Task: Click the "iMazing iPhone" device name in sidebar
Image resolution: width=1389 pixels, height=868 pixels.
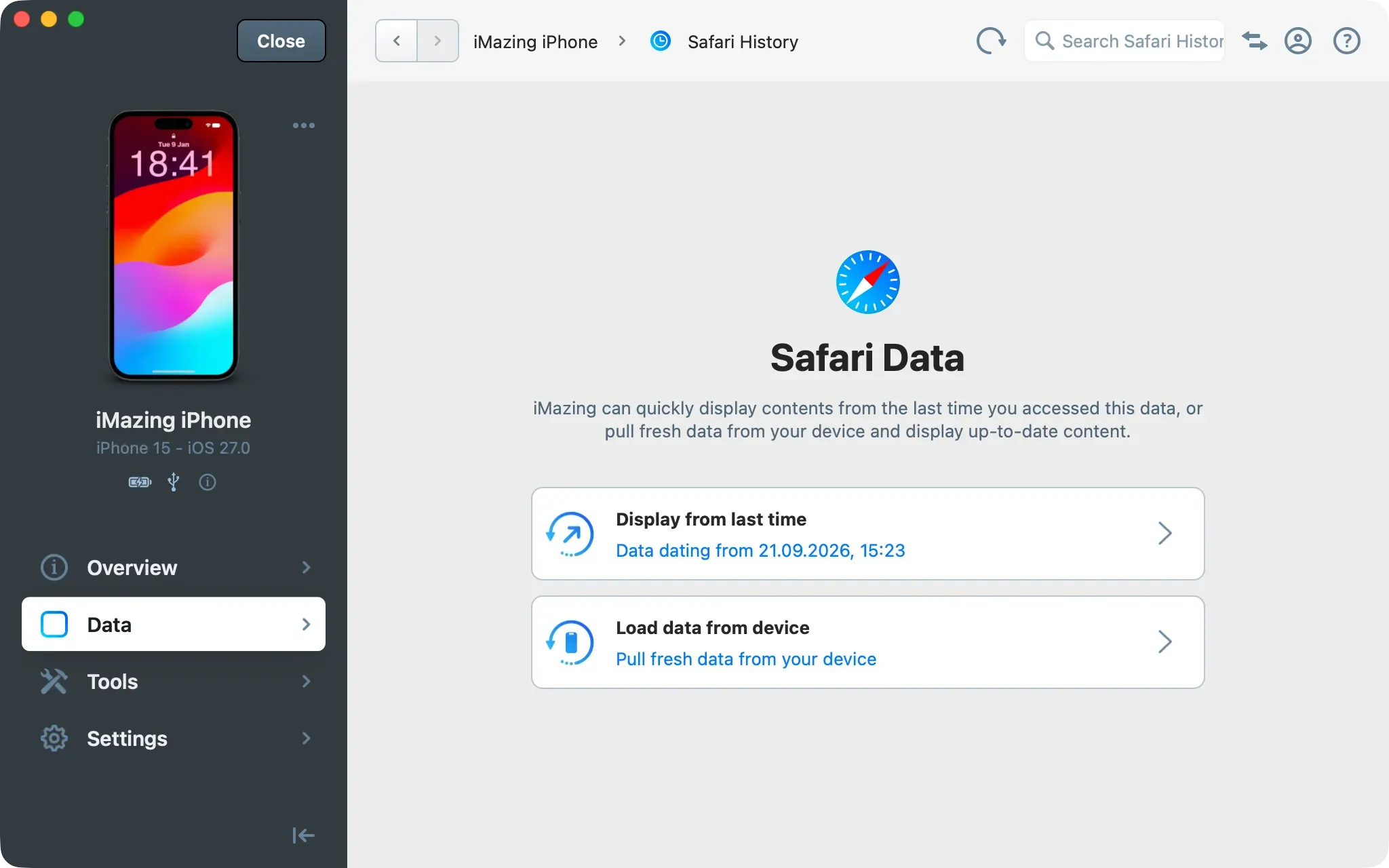Action: coord(173,420)
